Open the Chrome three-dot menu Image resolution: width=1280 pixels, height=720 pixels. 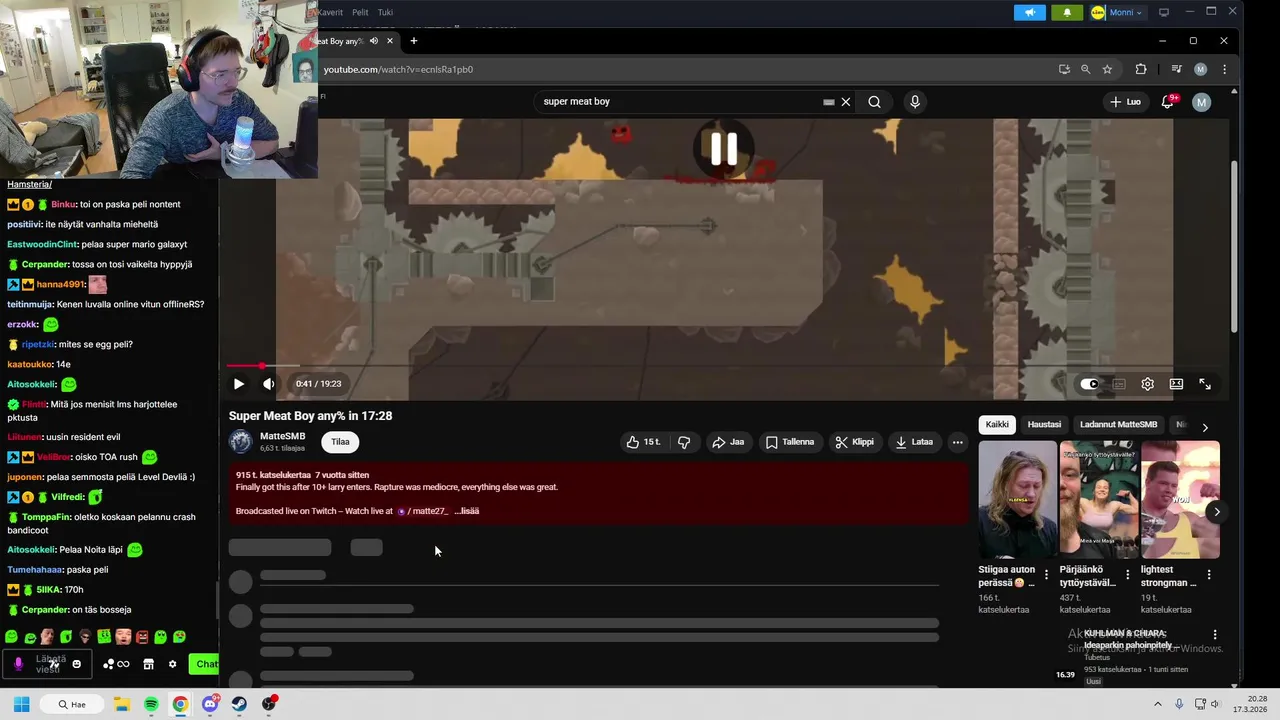(x=1224, y=69)
